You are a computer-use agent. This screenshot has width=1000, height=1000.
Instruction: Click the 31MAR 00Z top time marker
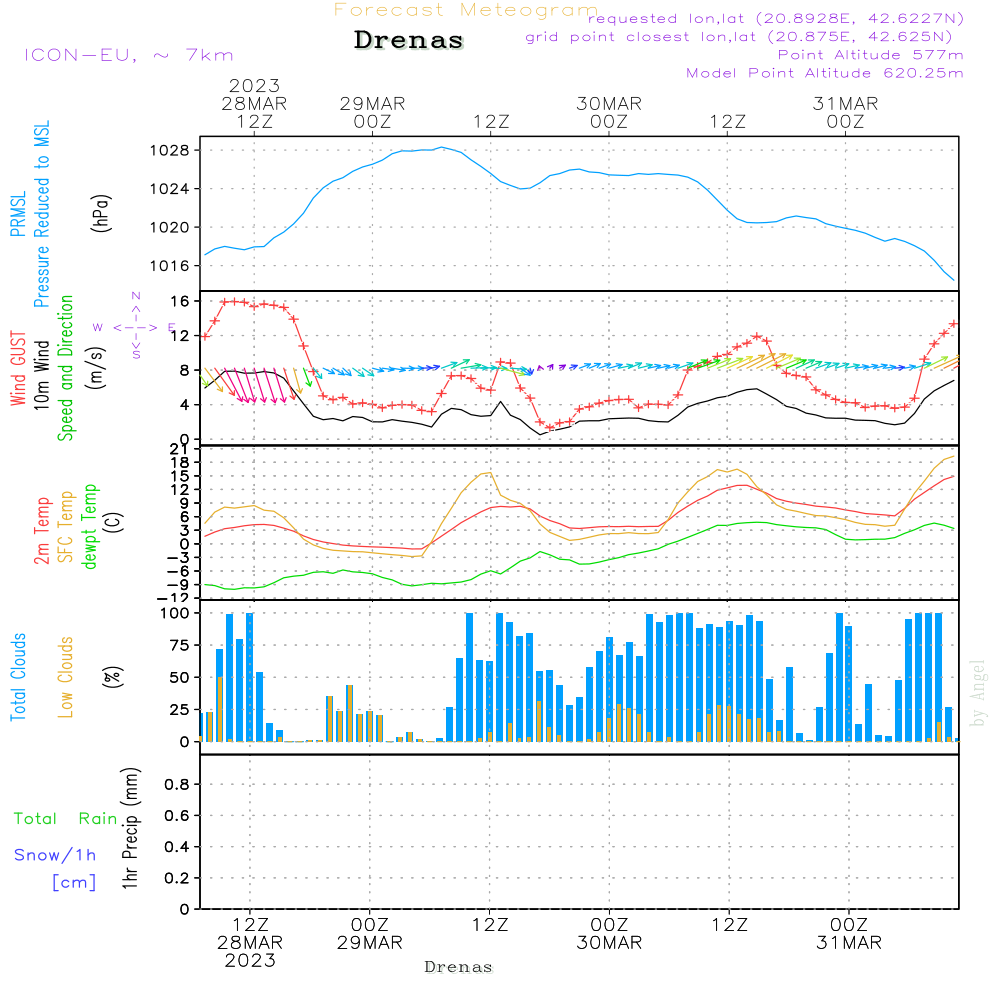tap(846, 112)
